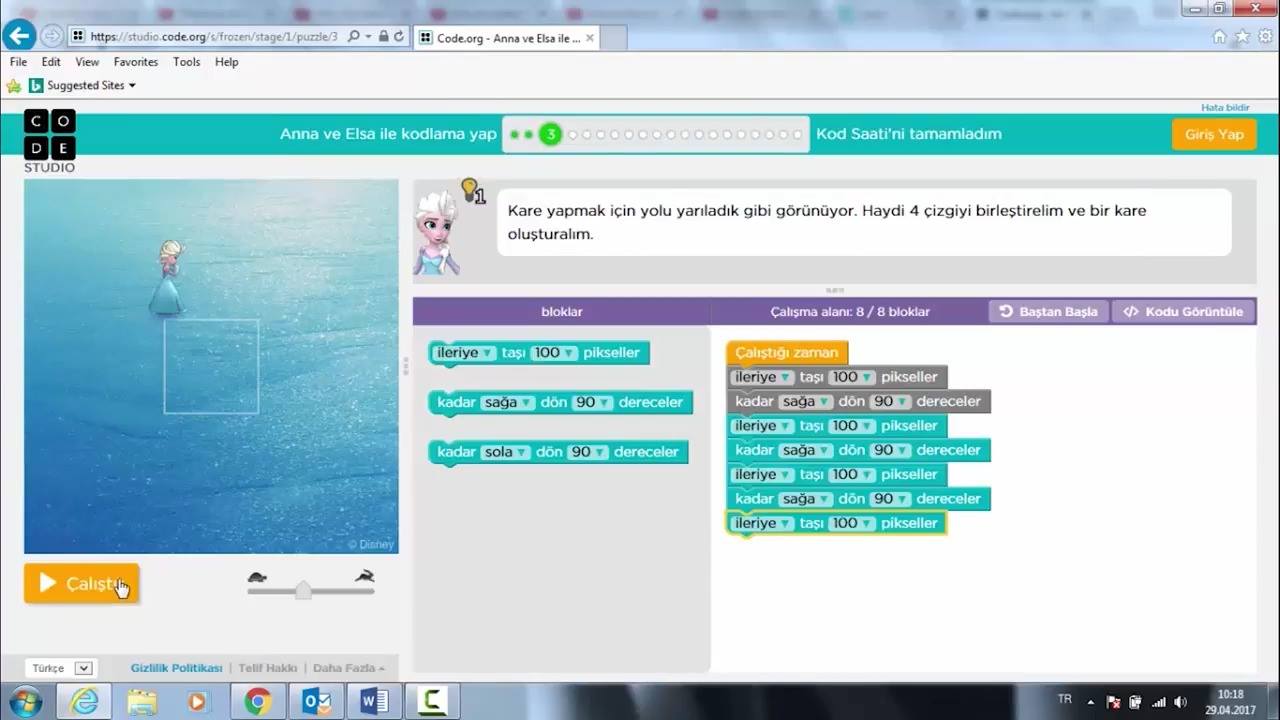1280x720 pixels.
Task: Refresh the page from the address bar
Action: point(399,36)
